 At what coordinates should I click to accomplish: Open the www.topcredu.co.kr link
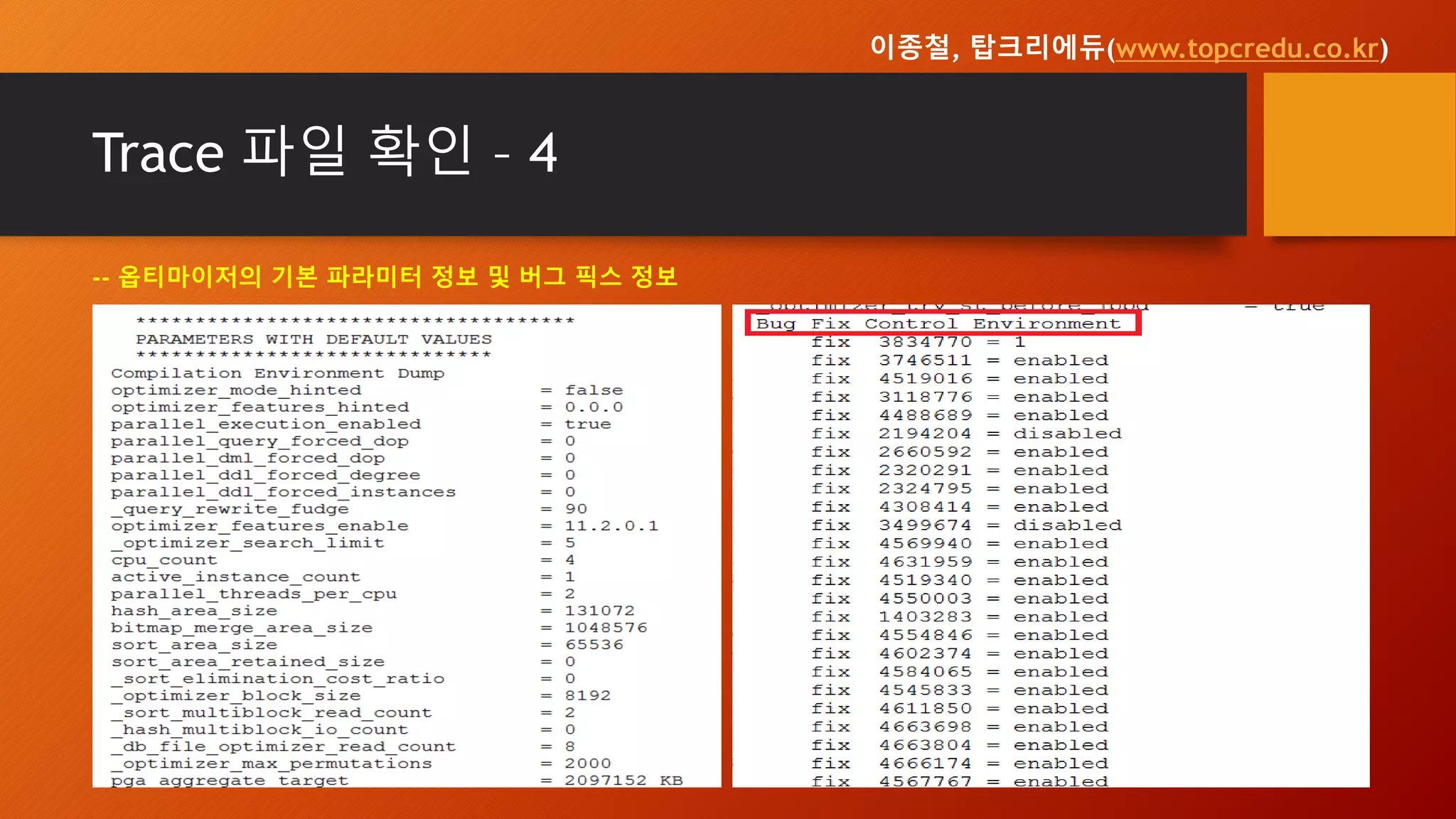point(1247,48)
